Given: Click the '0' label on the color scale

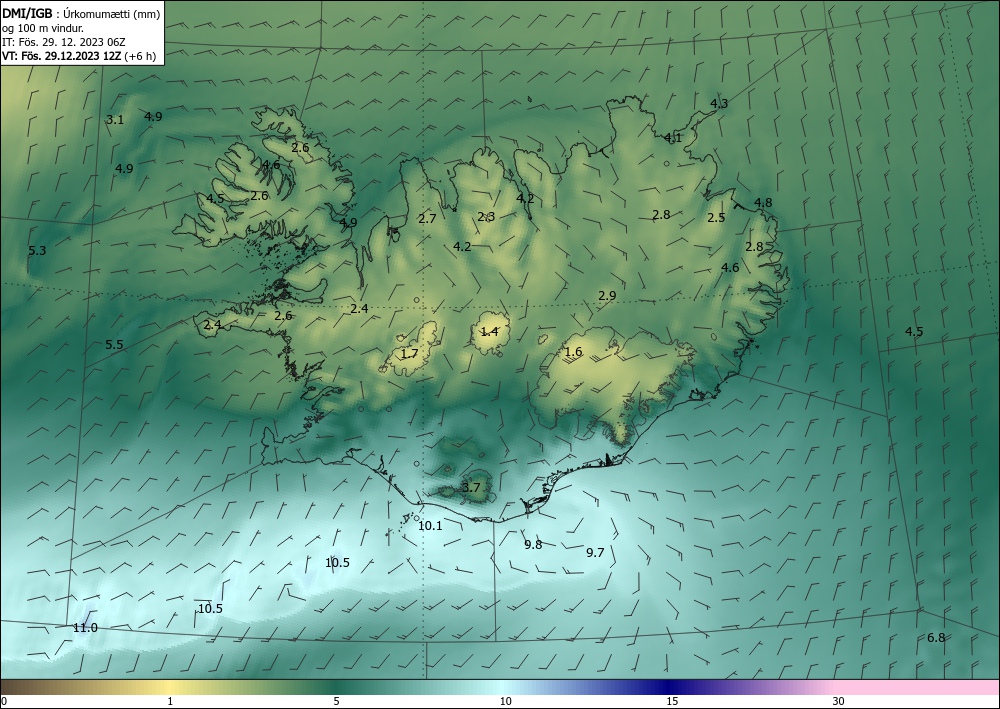Looking at the screenshot, I should pos(4,702).
